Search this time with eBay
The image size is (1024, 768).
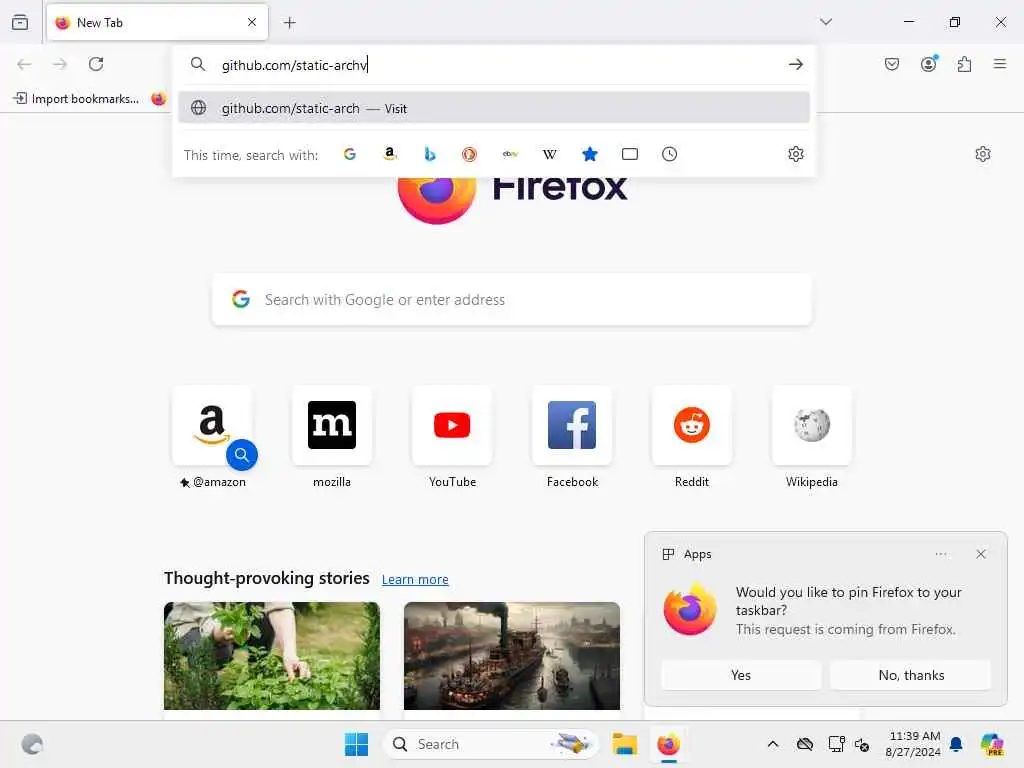[x=510, y=154]
